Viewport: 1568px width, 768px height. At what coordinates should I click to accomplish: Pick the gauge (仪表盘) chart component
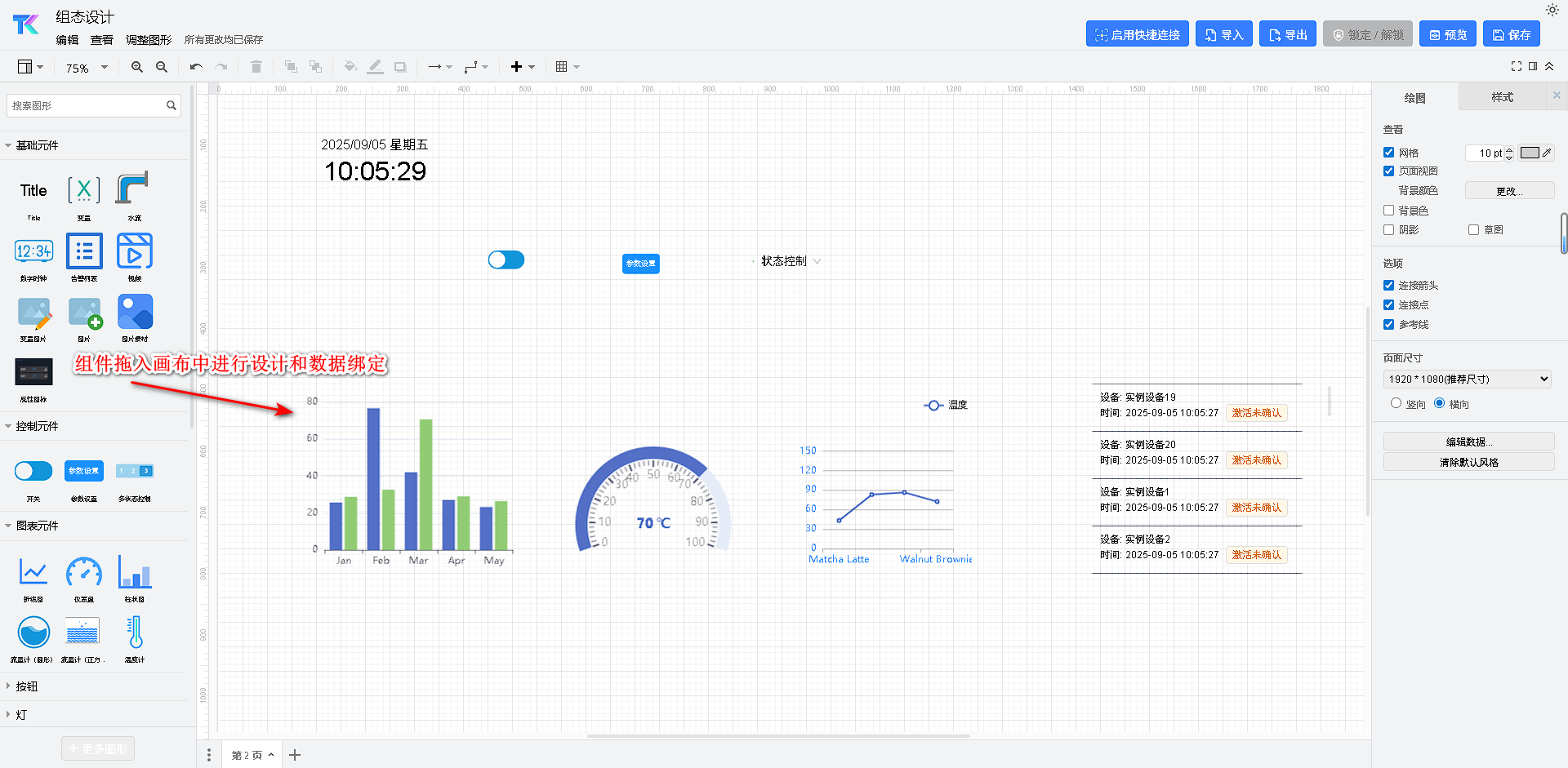pos(84,573)
